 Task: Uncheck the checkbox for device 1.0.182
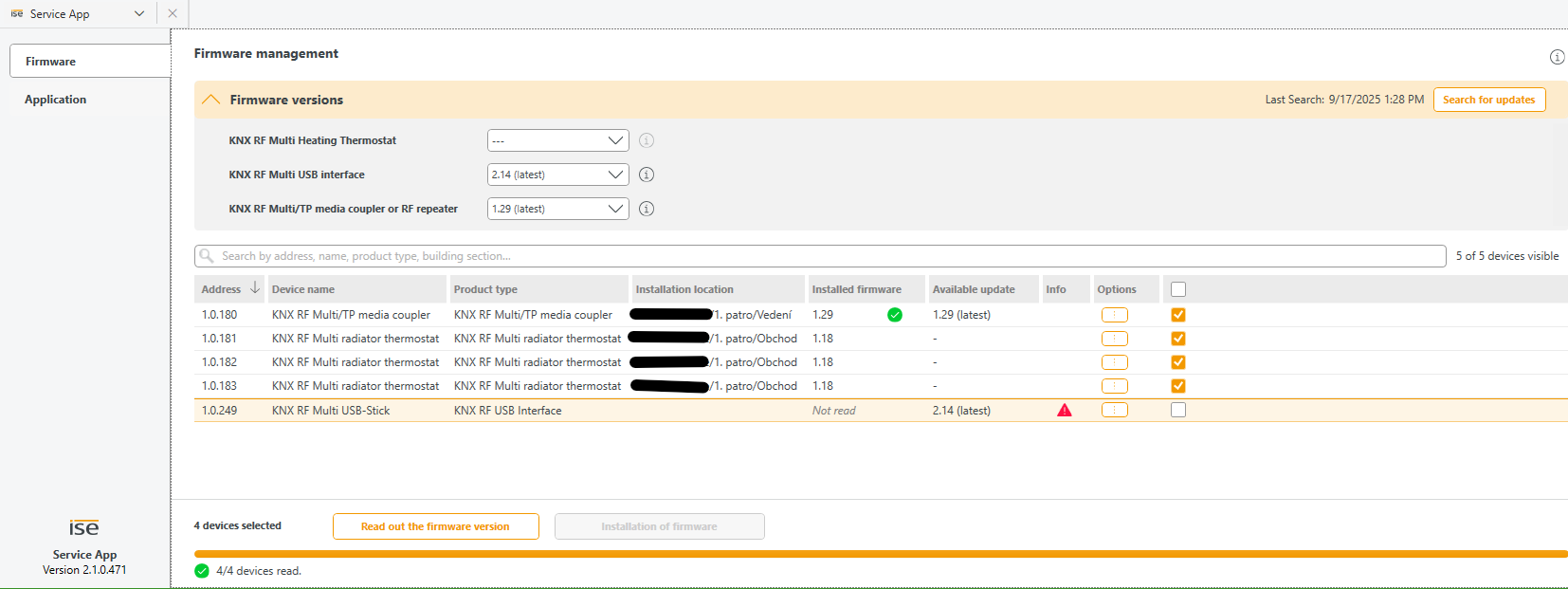1178,362
